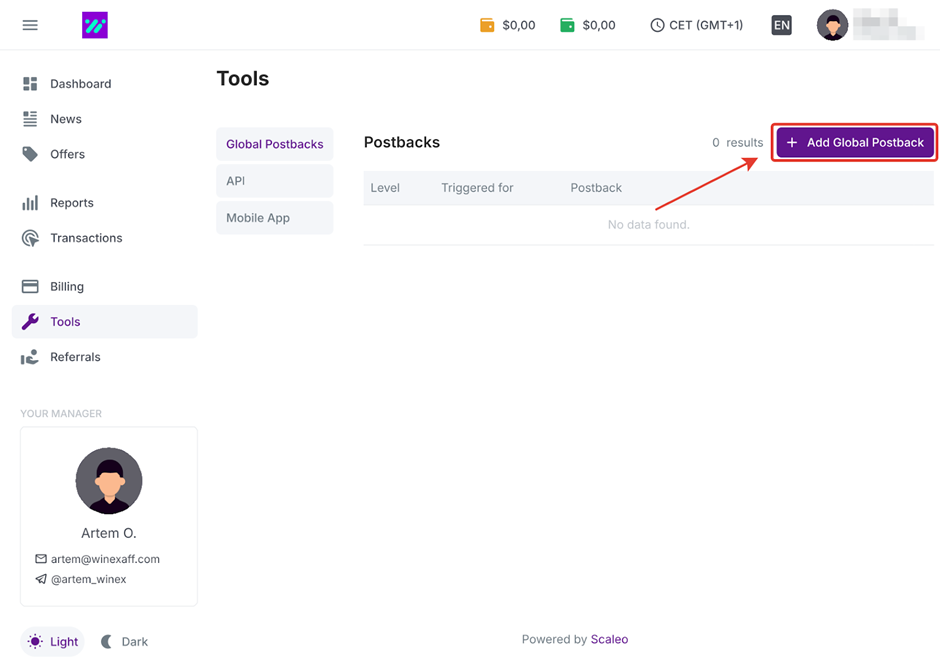940x664 pixels.
Task: Open Transactions in the sidebar
Action: [86, 238]
